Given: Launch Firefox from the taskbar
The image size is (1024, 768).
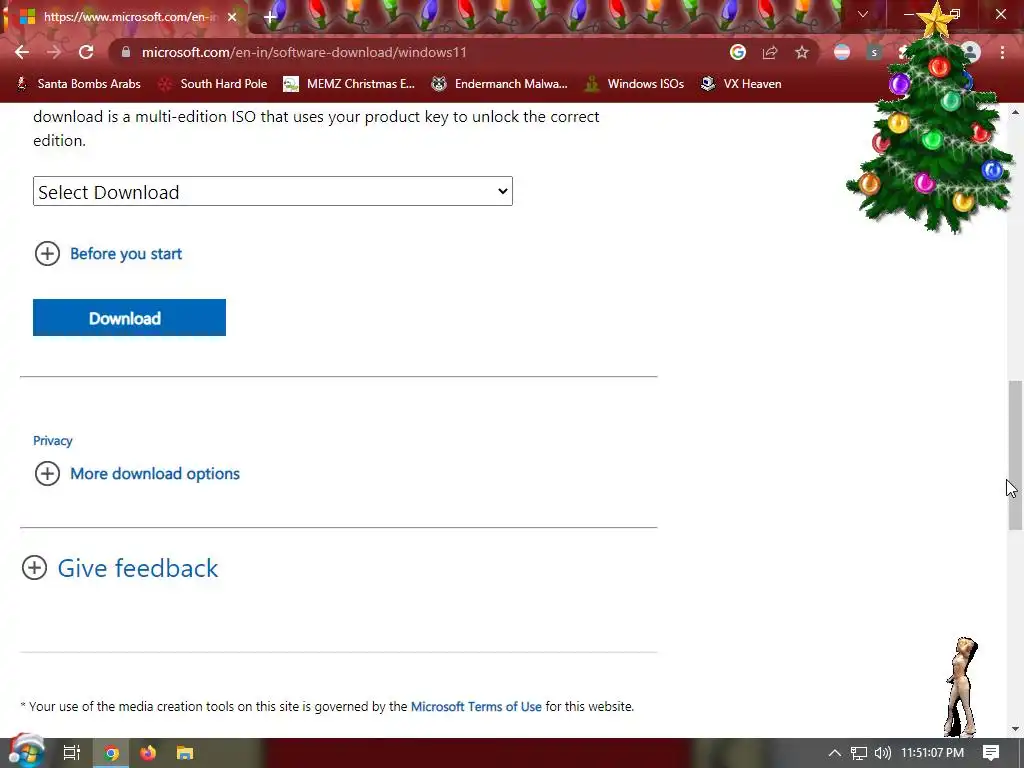Looking at the screenshot, I should coord(148,753).
